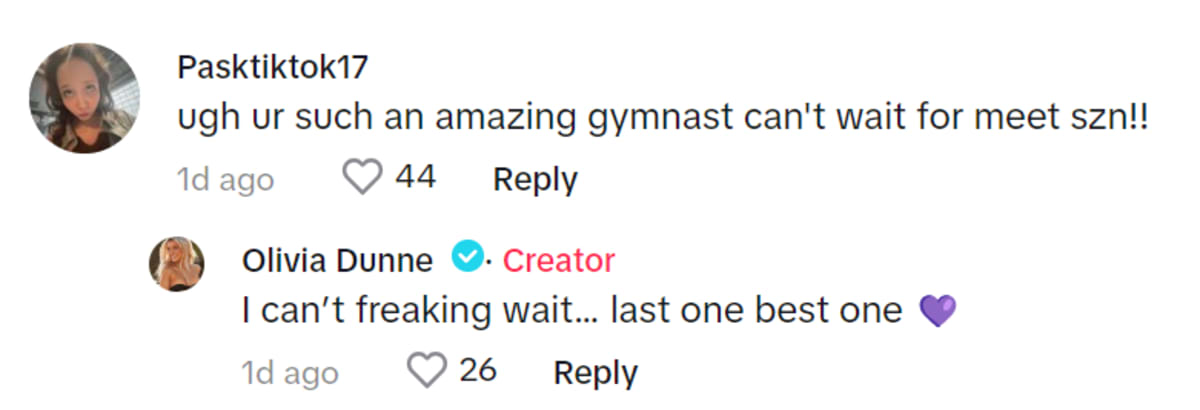Click the '1d ago' timestamp under Pasktiktok17's comment
The width and height of the screenshot is (1200, 410).
point(225,180)
